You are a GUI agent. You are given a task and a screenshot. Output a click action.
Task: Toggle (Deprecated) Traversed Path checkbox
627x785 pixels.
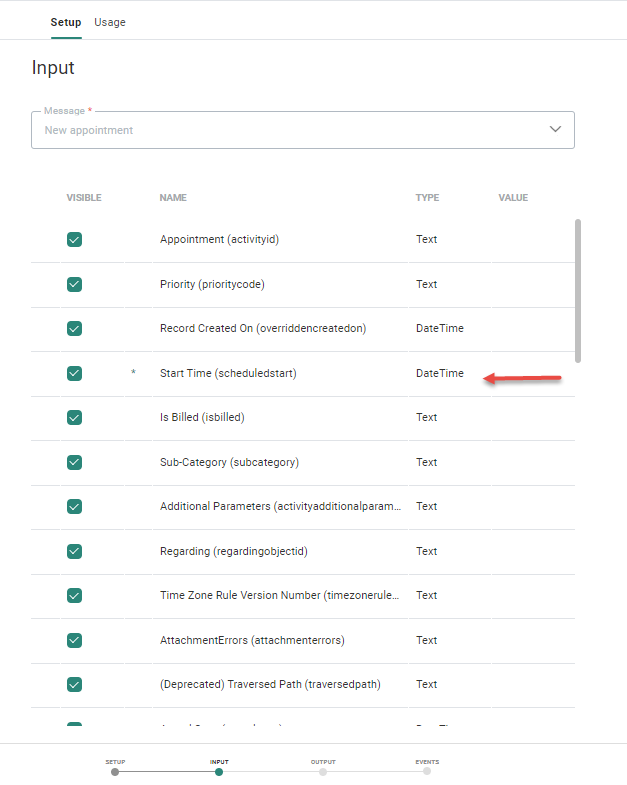coord(74,685)
